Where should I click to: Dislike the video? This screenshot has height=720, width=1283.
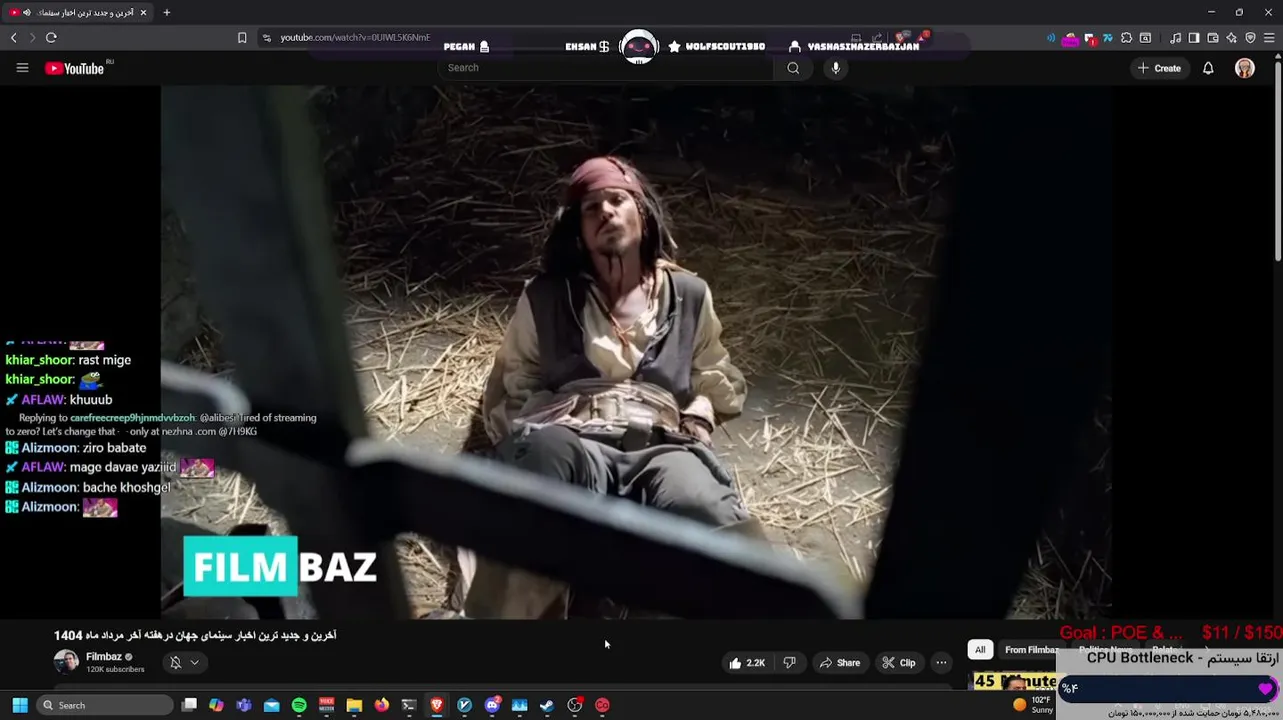click(x=789, y=663)
